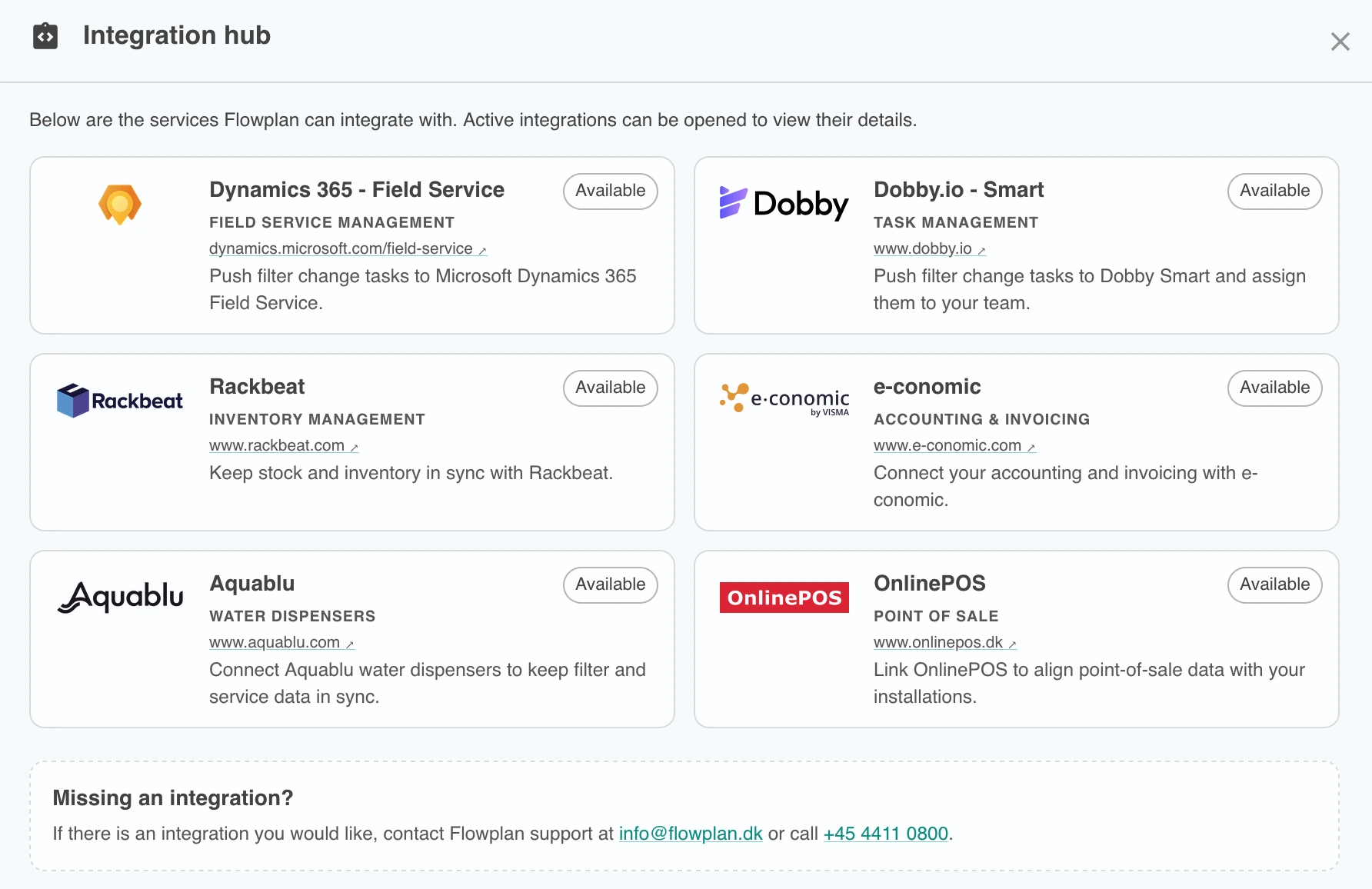Open the www.e-conomic.com link
The height and width of the screenshot is (889, 1372).
click(954, 445)
